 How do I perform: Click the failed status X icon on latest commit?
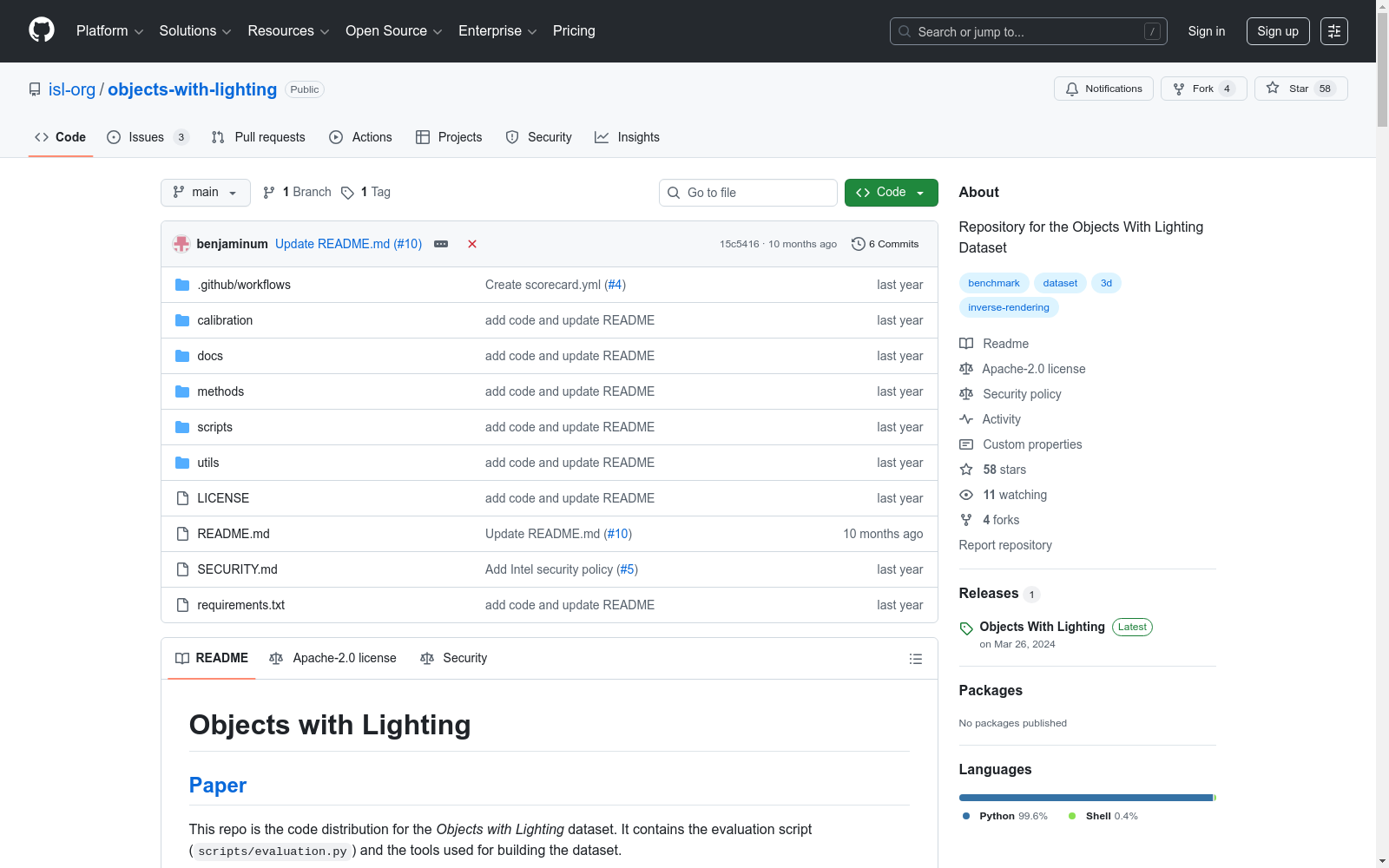pyautogui.click(x=472, y=244)
